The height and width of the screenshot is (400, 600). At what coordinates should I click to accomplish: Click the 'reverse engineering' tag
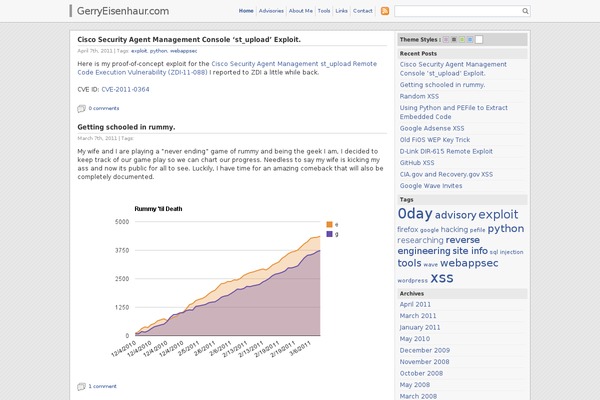(x=439, y=245)
